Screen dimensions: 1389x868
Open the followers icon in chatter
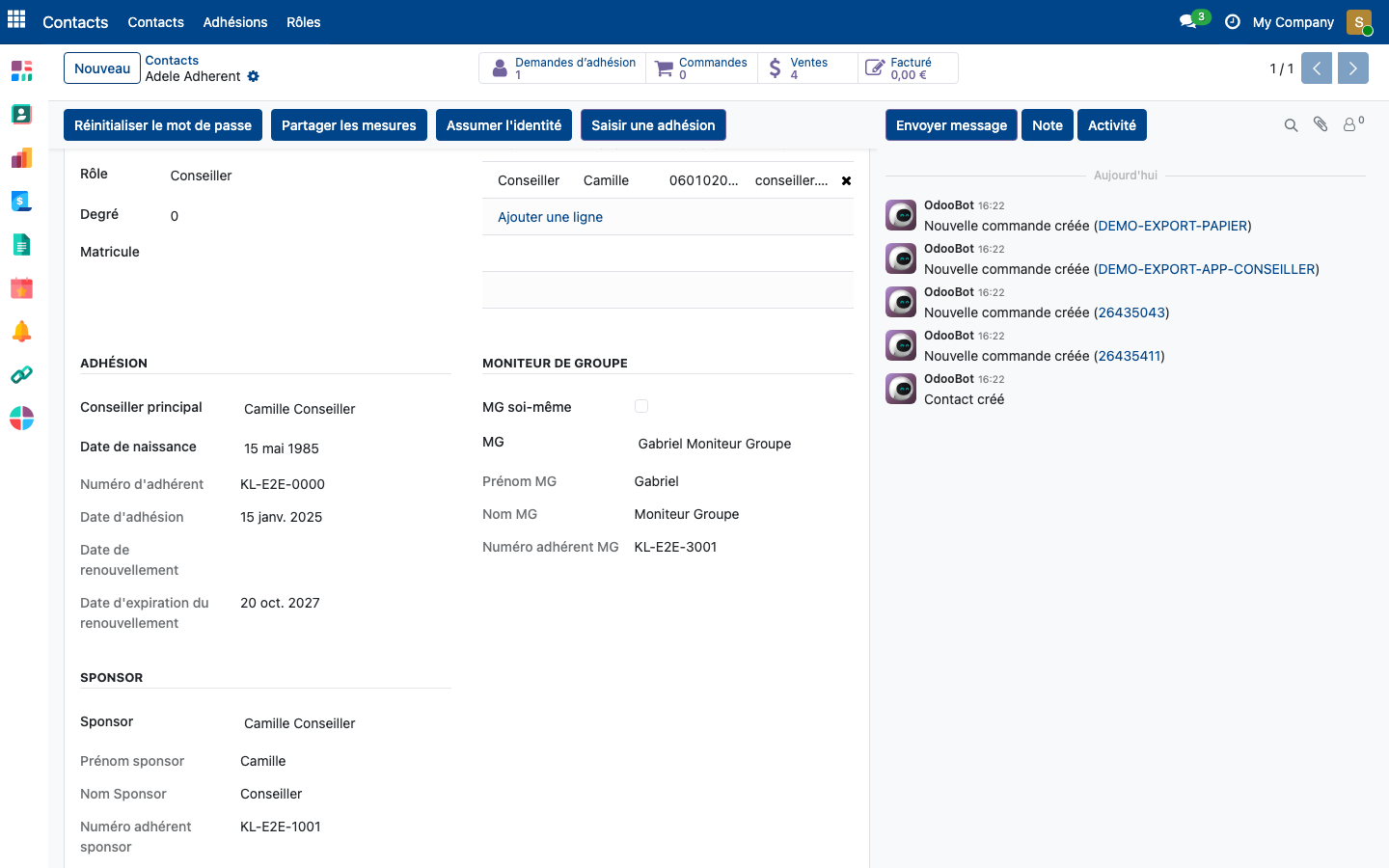[1352, 124]
